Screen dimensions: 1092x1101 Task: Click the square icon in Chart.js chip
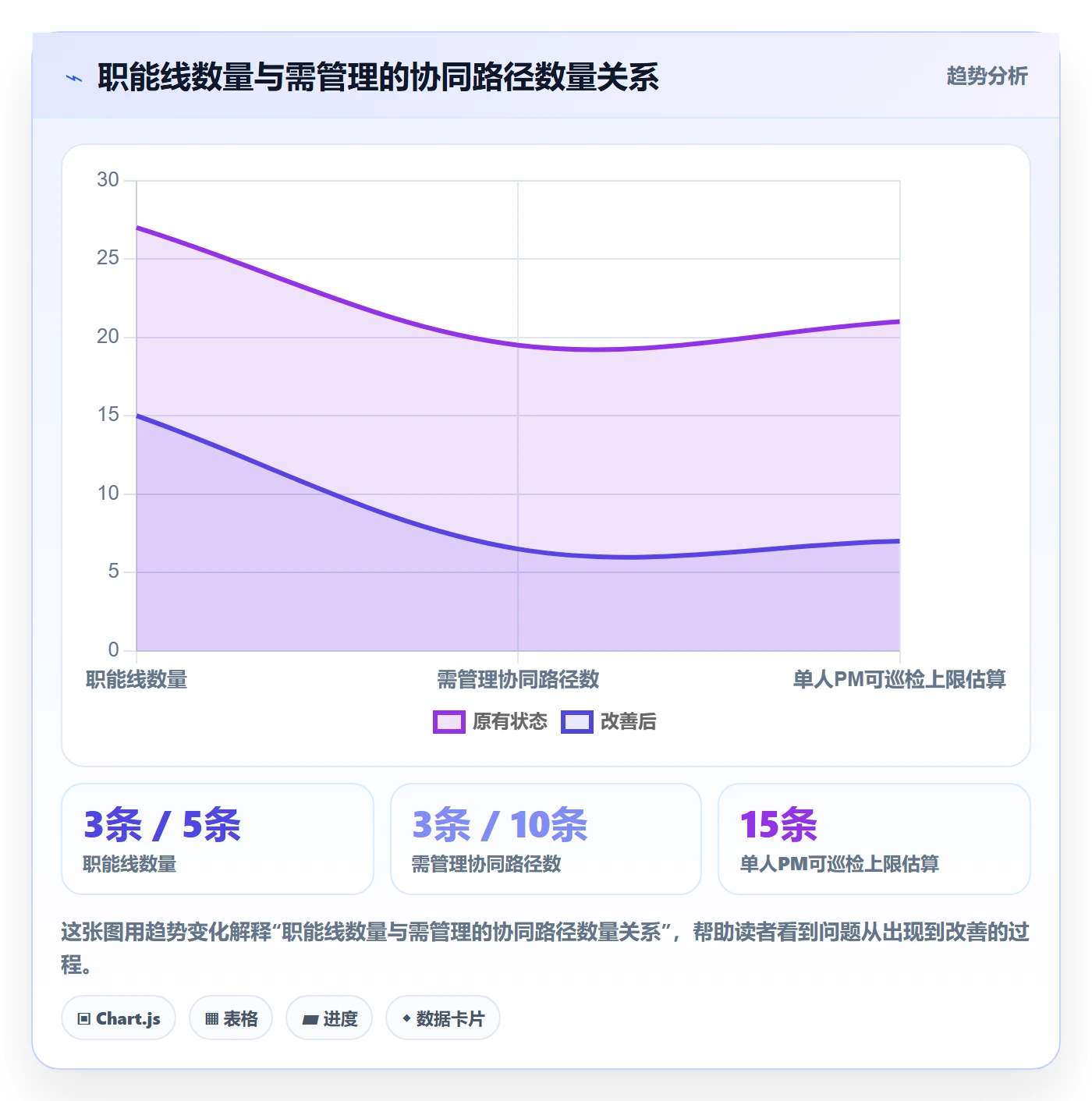pyautogui.click(x=84, y=1019)
